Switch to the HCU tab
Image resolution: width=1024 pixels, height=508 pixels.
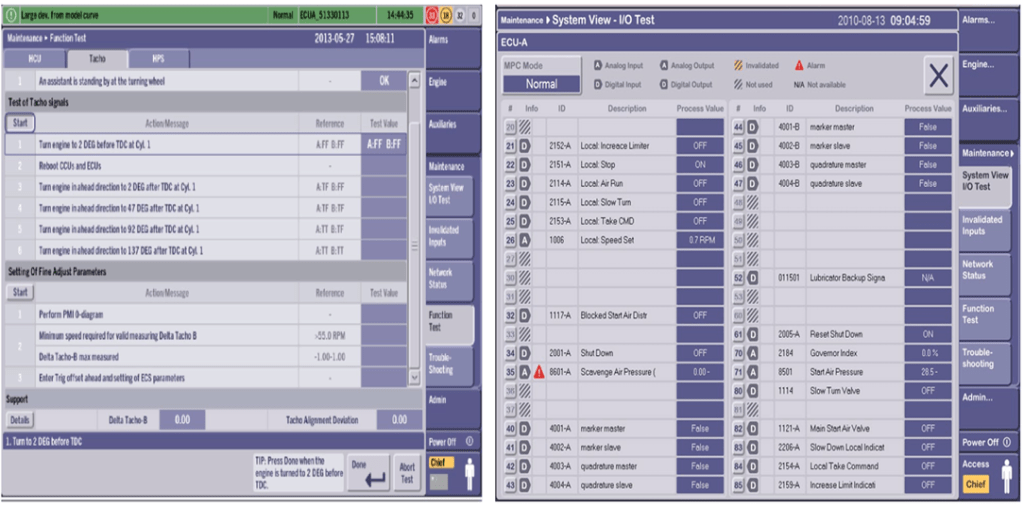34,59
